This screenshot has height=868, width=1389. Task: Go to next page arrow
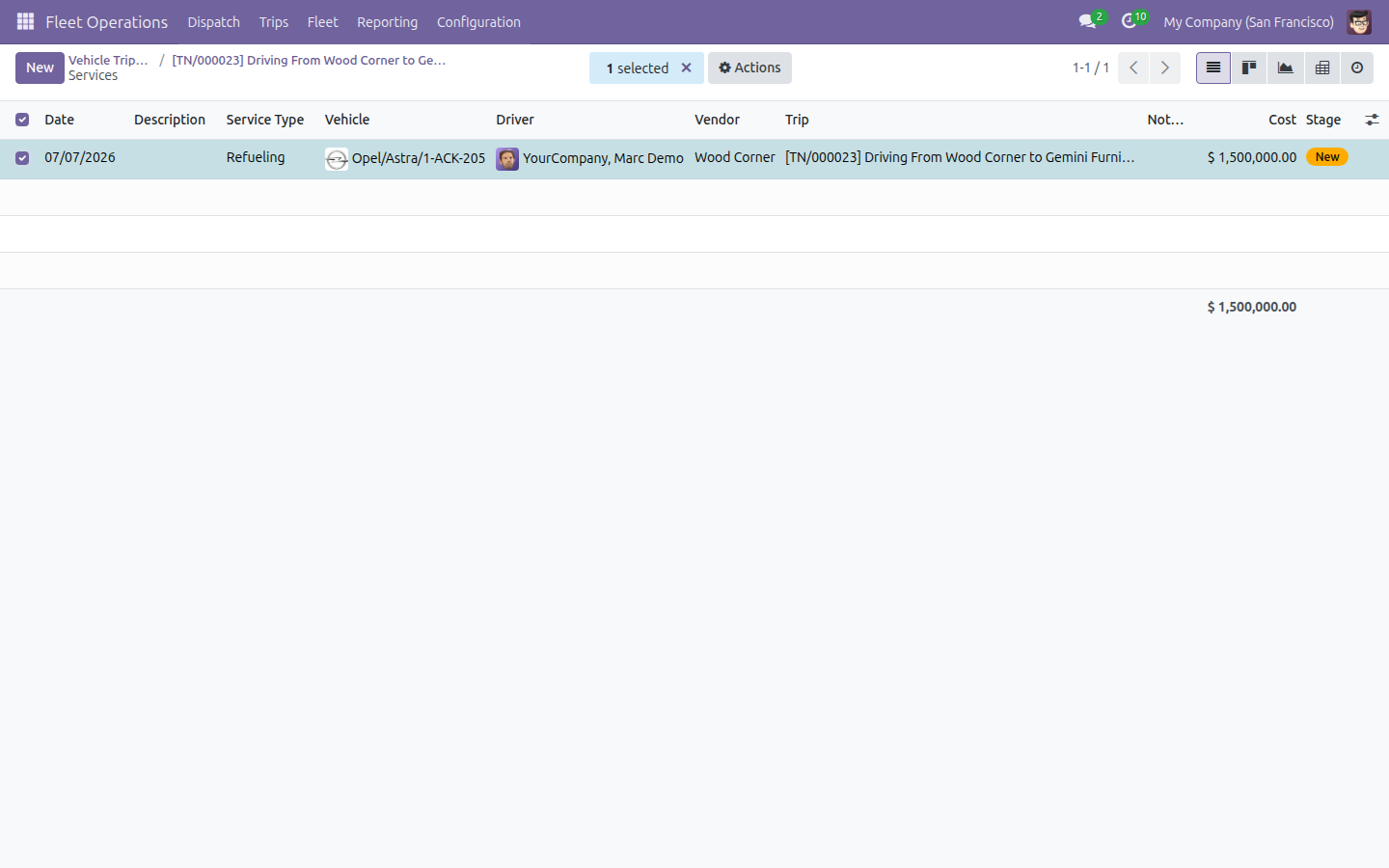[1165, 68]
